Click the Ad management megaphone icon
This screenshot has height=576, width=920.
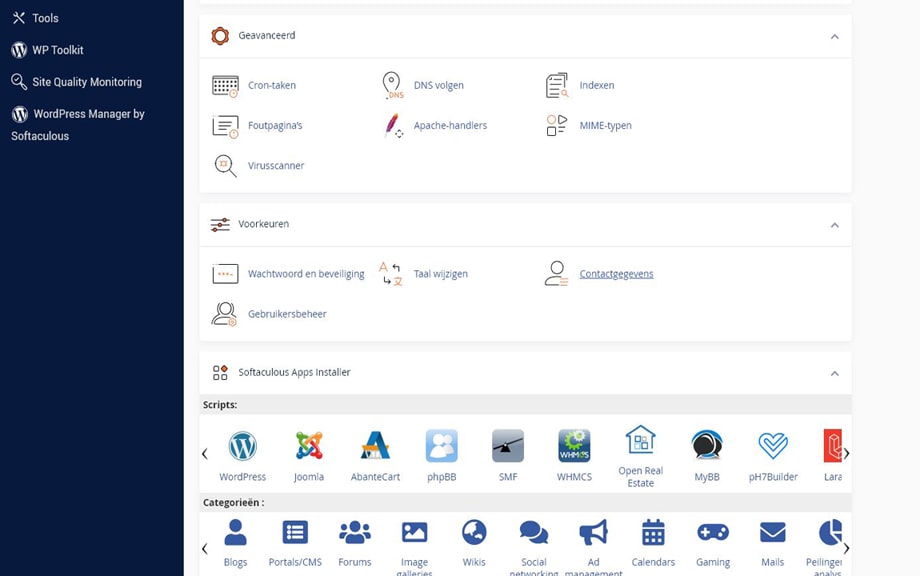(594, 533)
